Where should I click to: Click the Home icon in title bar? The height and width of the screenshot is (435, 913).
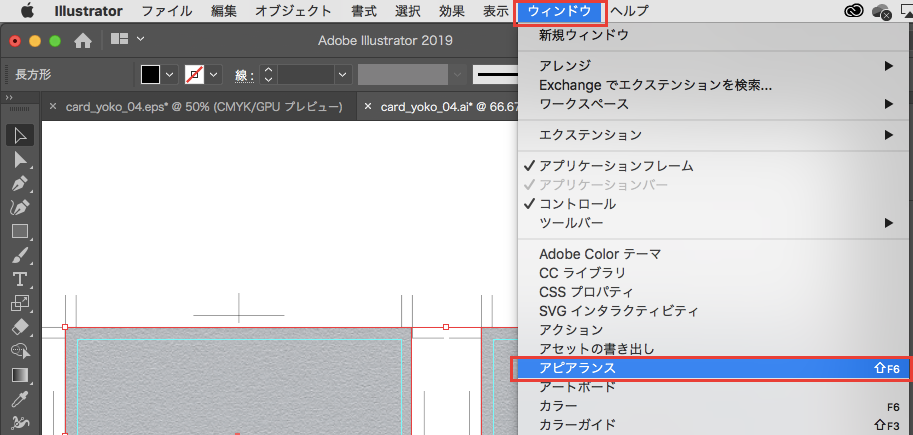pos(83,40)
